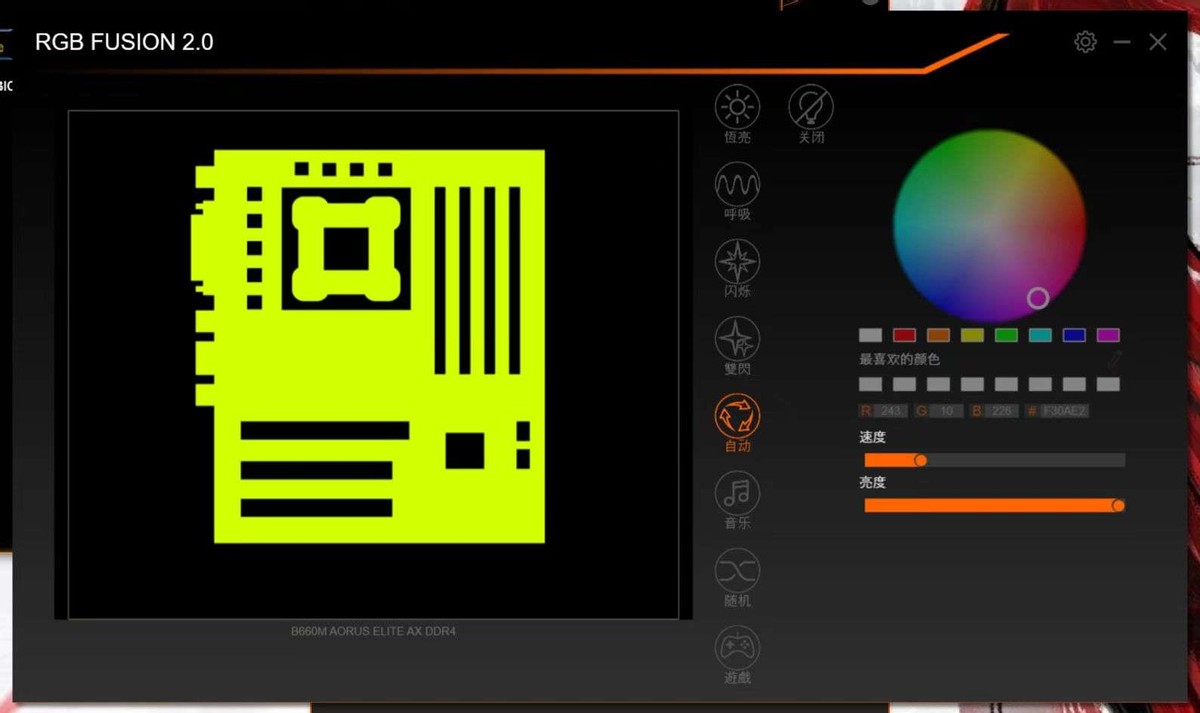Click the R value input field
This screenshot has width=1200, height=713.
[x=890, y=411]
